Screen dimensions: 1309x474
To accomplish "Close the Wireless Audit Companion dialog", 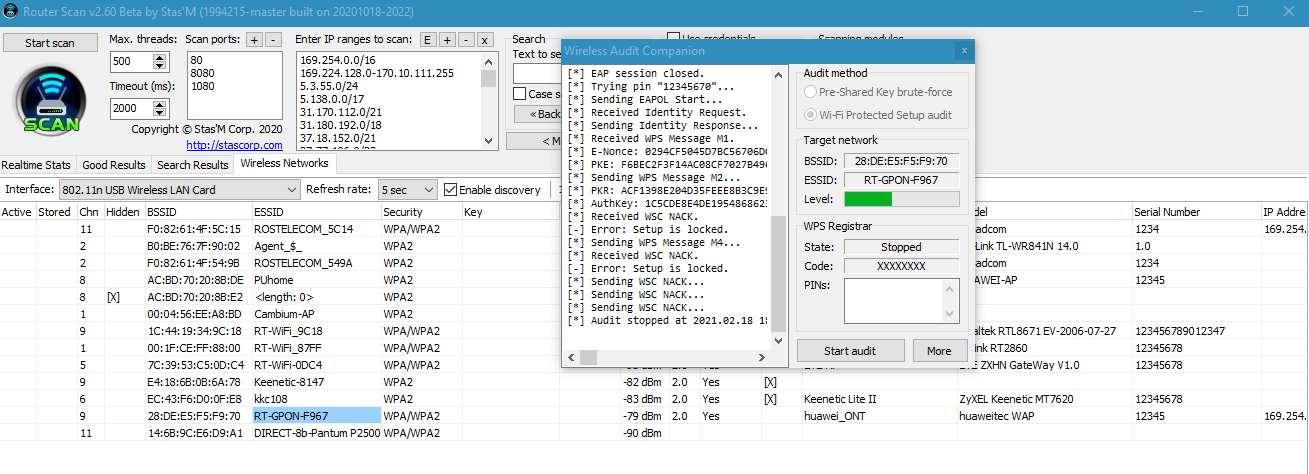I will (963, 50).
